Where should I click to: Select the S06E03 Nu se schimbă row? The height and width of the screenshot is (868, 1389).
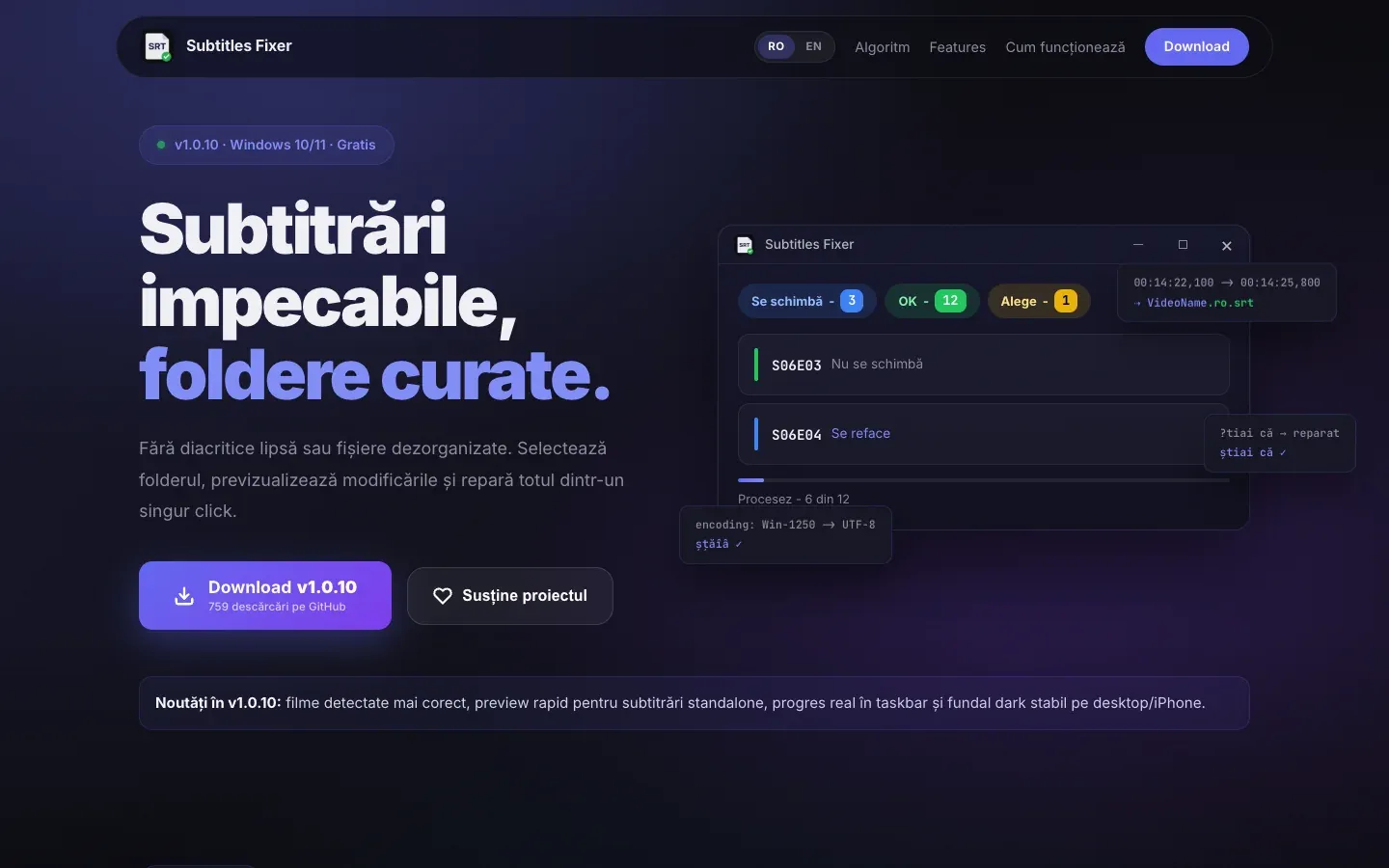[984, 365]
